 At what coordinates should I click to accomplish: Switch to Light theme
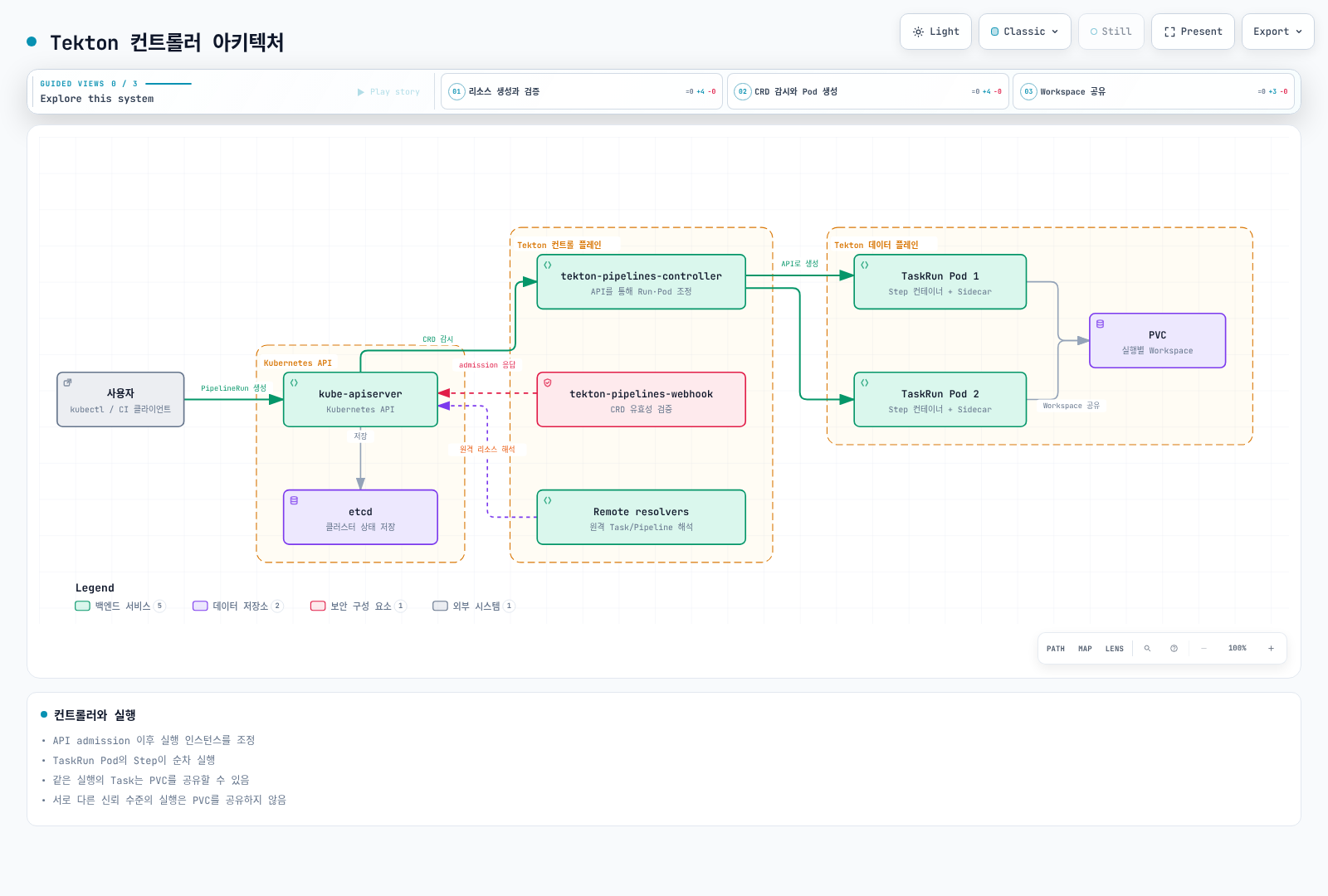click(935, 32)
